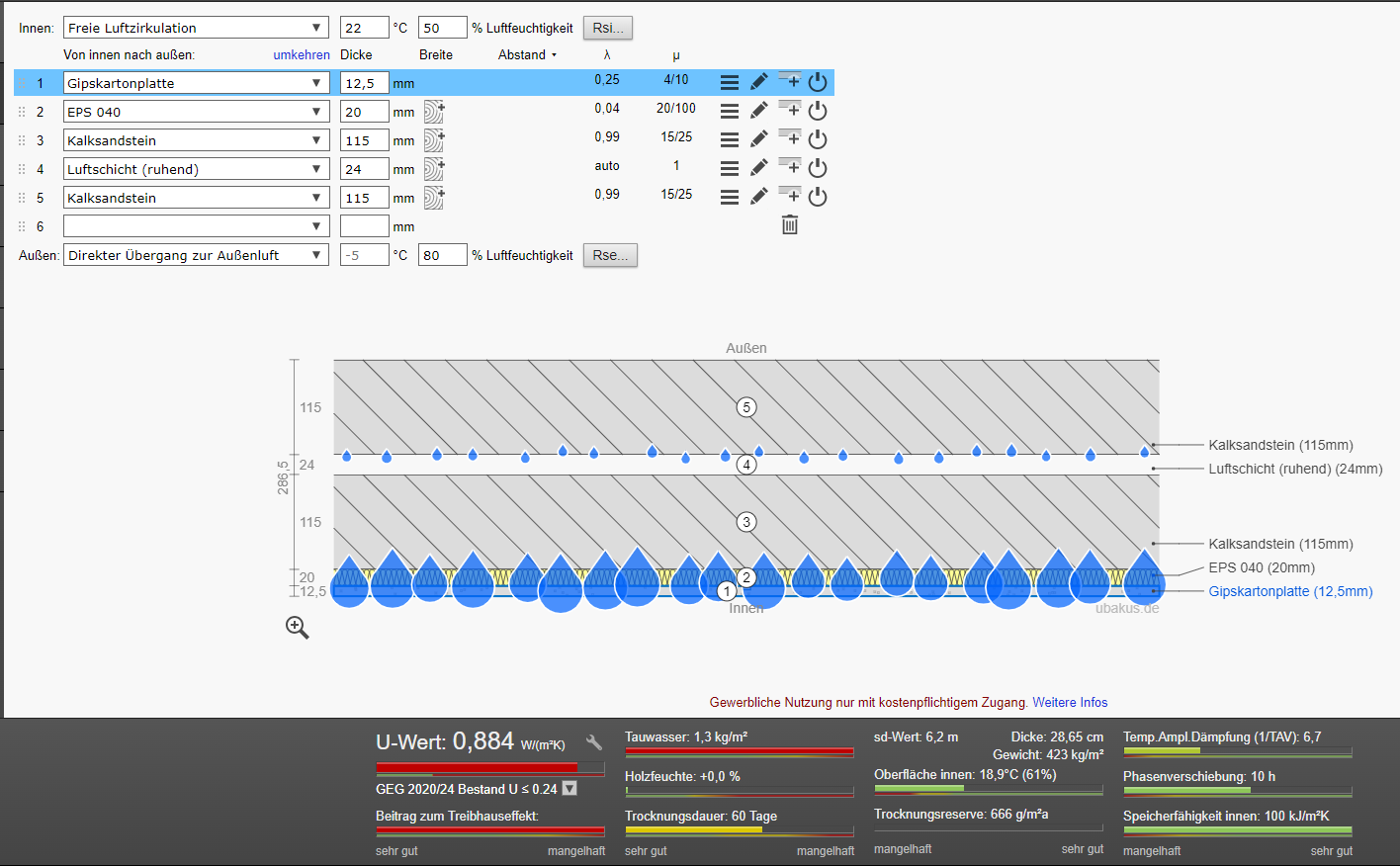Disable the Gipskartonplatte layer via power icon

tap(818, 83)
